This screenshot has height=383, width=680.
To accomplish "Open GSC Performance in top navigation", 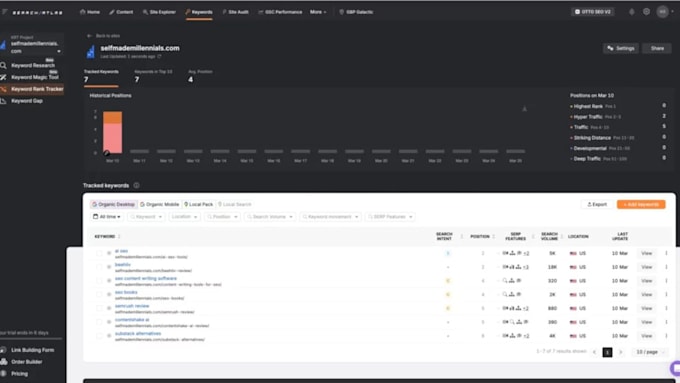I will pos(280,12).
